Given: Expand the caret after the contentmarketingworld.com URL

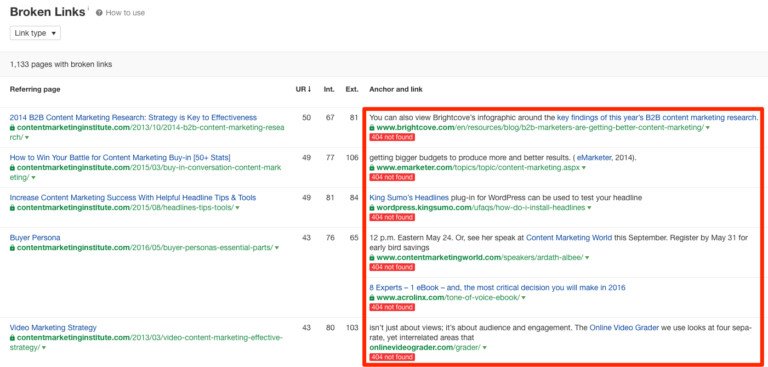Looking at the screenshot, I should pos(587,258).
